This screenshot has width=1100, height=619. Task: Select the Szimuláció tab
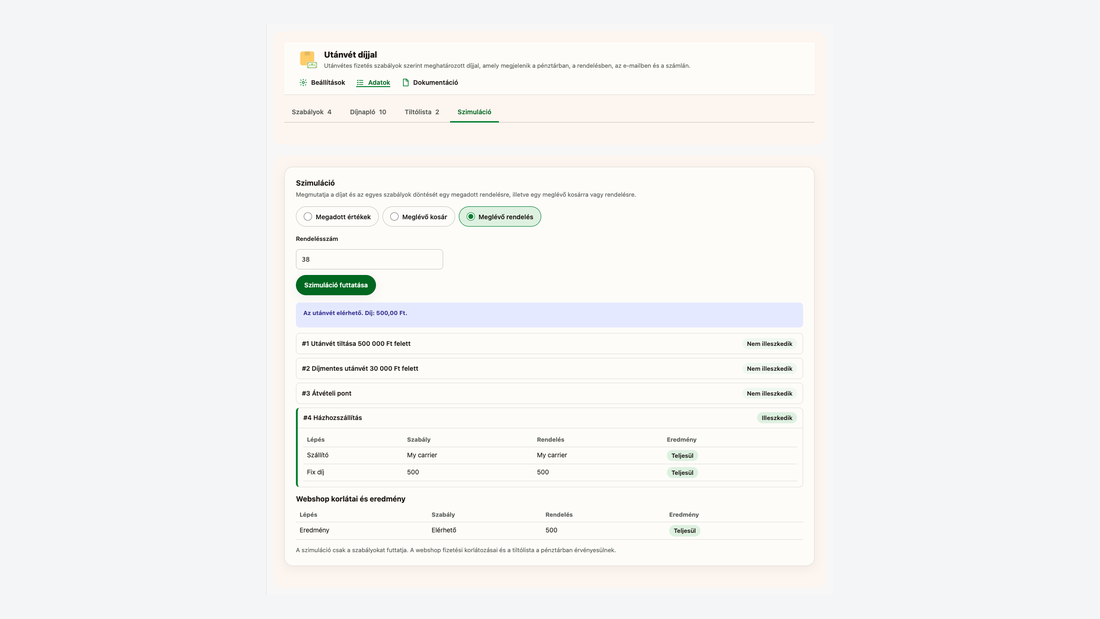tap(474, 112)
